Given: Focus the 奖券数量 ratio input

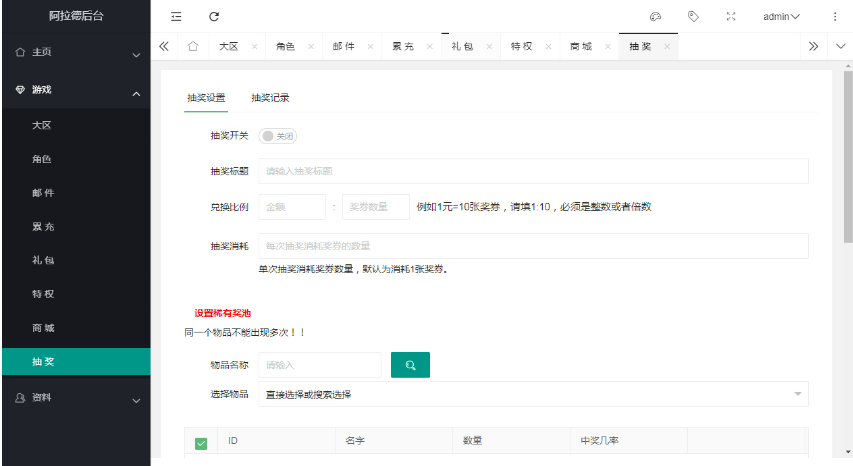Looking at the screenshot, I should click(x=375, y=207).
